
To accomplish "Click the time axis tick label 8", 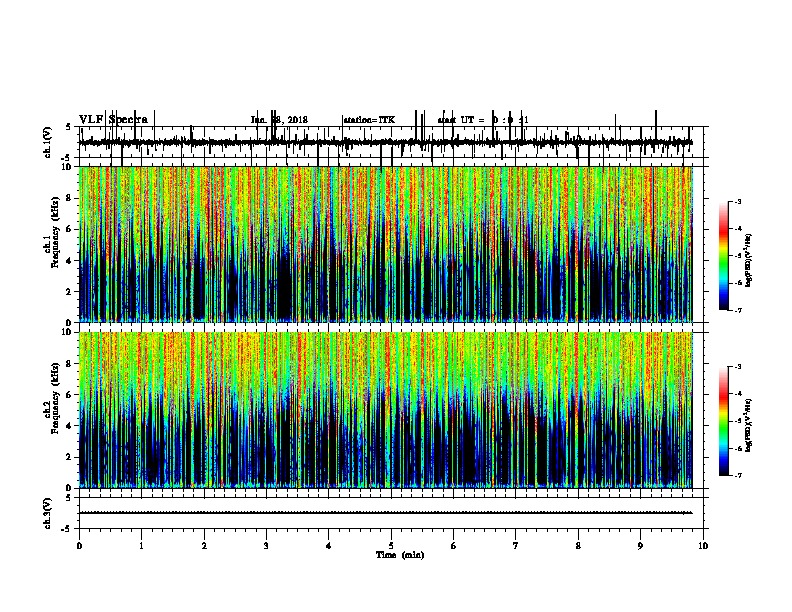I will click(578, 546).
